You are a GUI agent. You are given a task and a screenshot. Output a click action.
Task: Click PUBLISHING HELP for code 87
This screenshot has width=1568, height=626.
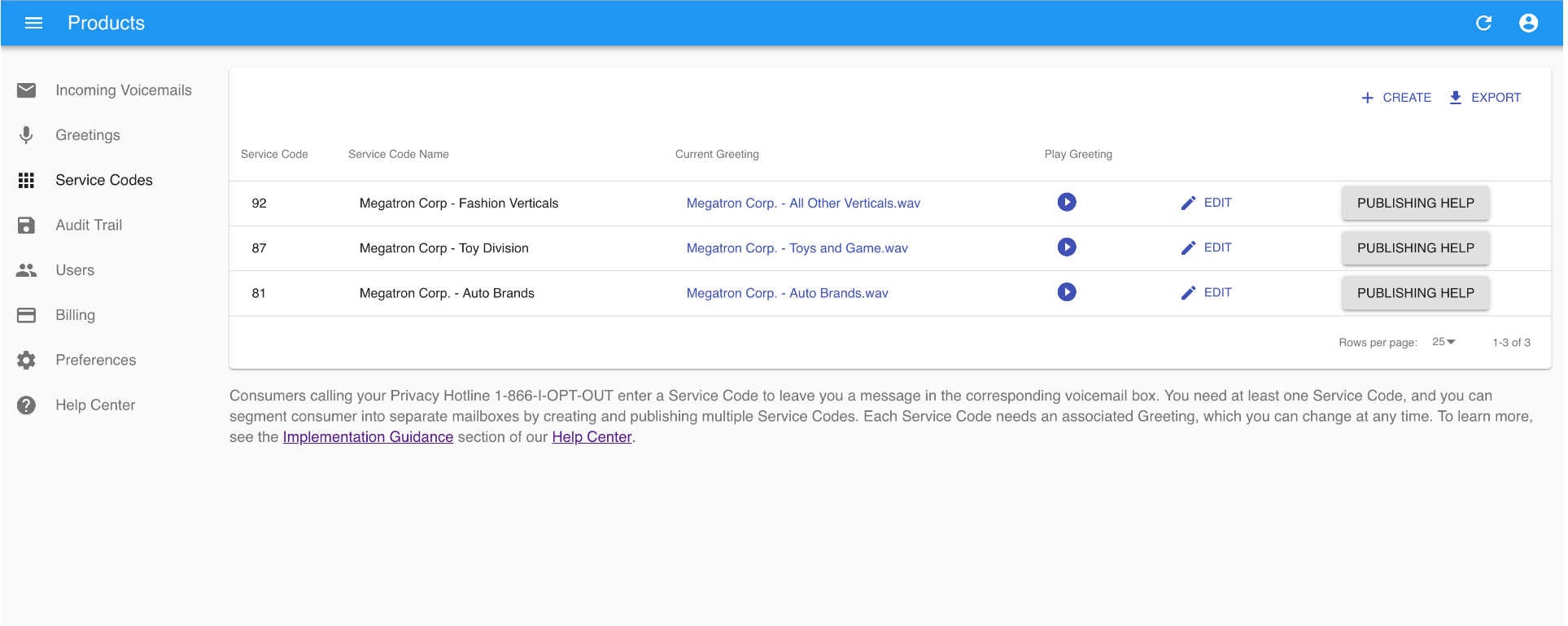1415,247
